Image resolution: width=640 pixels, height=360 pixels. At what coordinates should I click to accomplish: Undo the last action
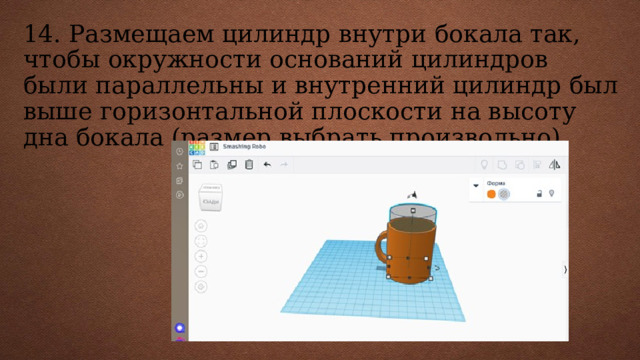point(267,164)
